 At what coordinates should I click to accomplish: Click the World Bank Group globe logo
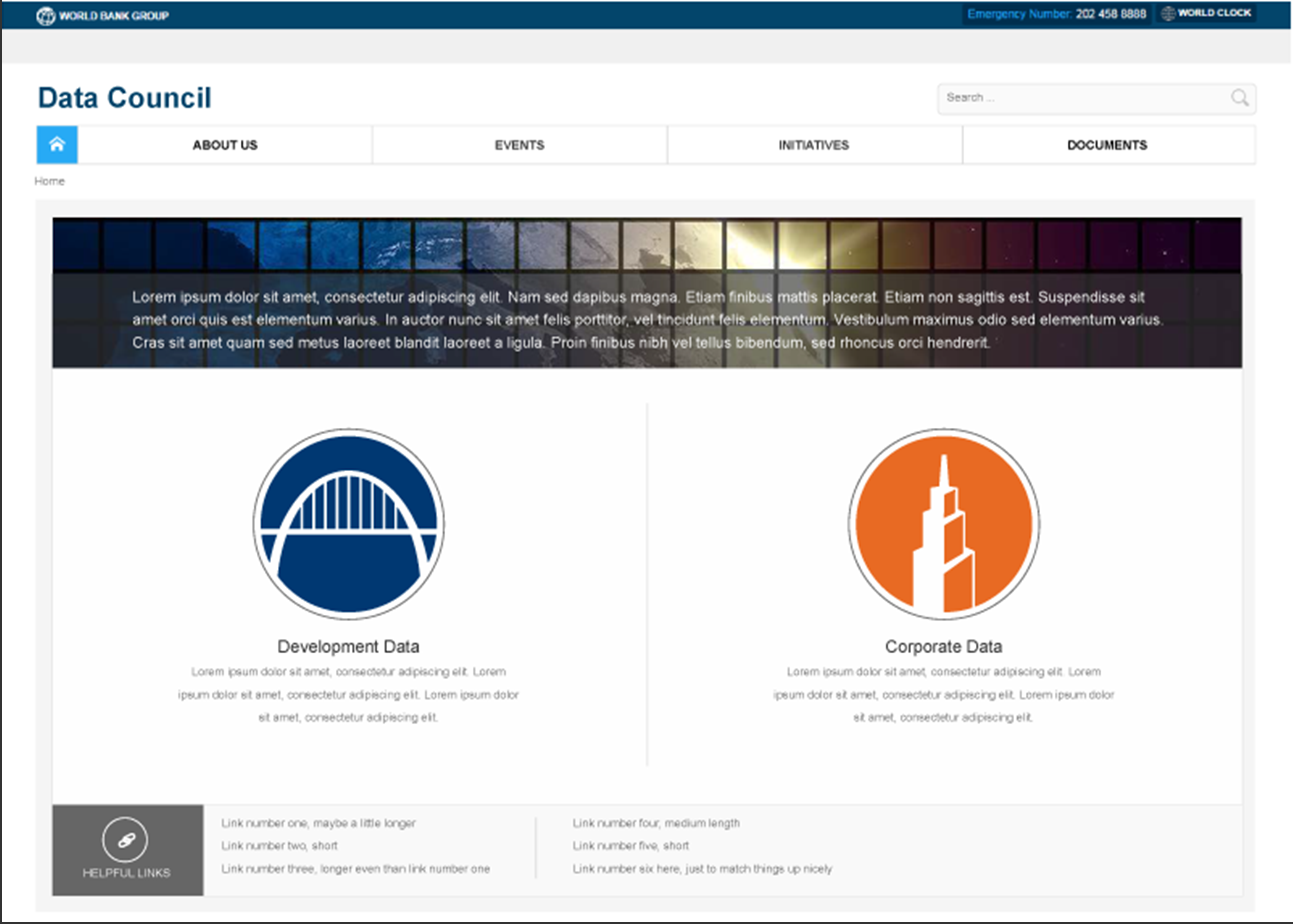46,15
